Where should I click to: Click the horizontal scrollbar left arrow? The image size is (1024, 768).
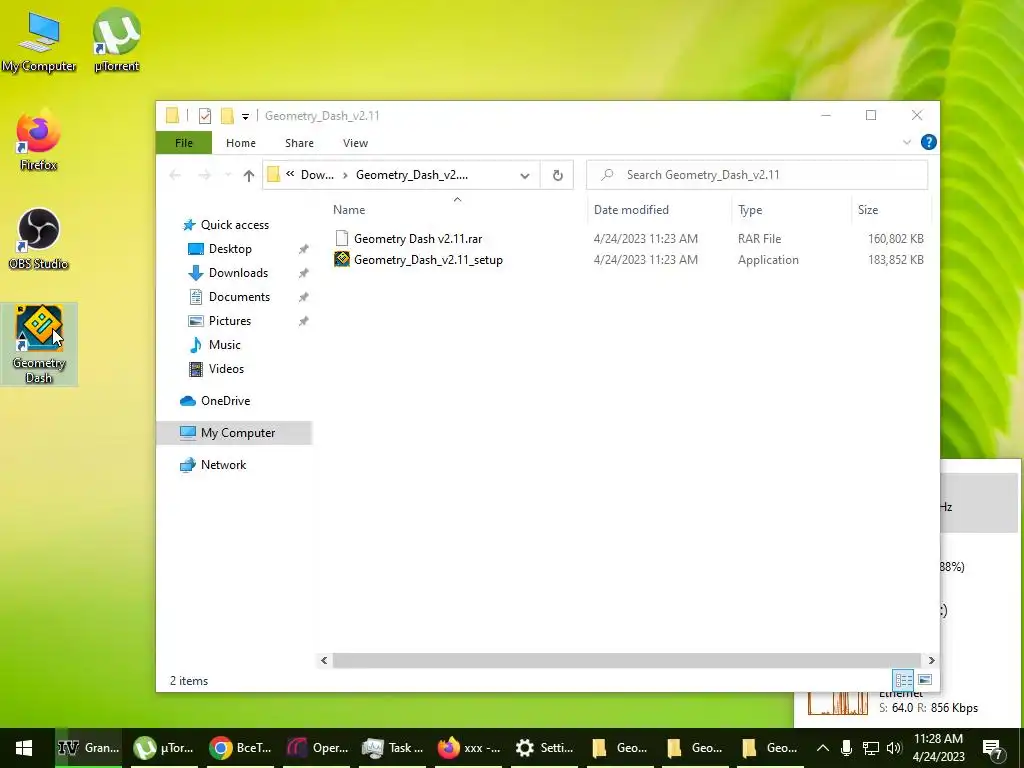[324, 660]
